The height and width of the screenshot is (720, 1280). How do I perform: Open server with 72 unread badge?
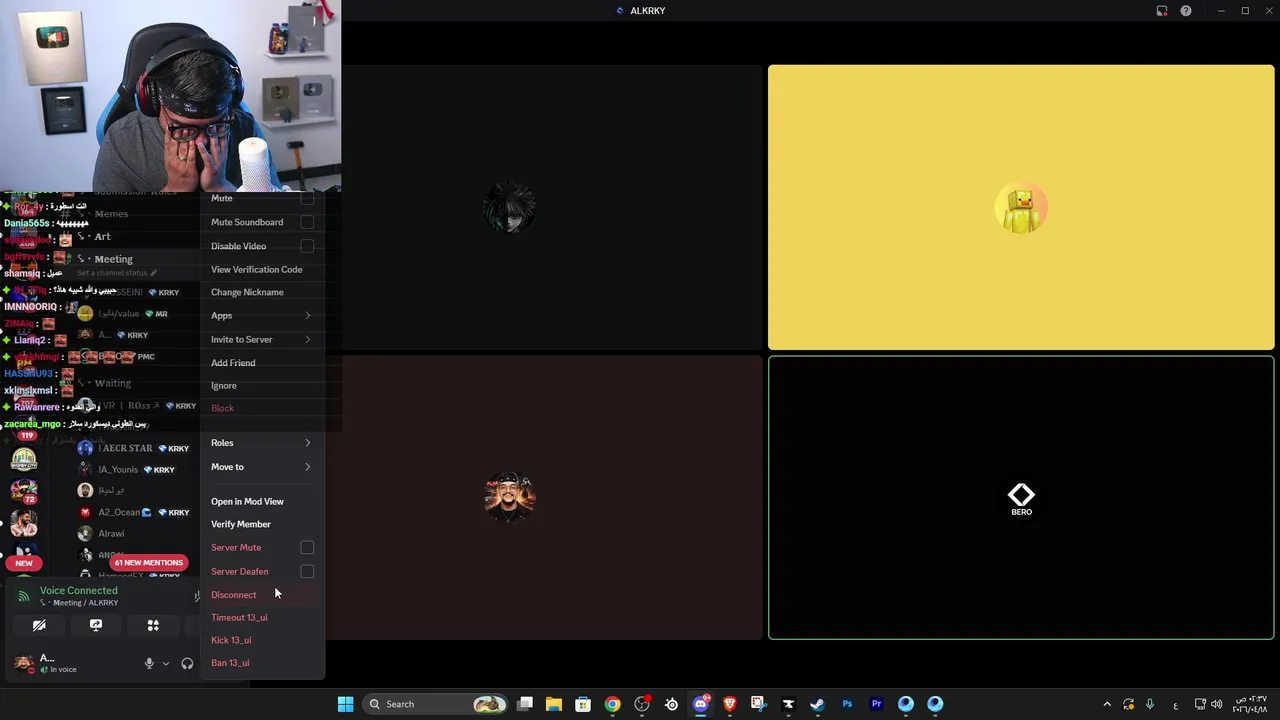tap(24, 491)
